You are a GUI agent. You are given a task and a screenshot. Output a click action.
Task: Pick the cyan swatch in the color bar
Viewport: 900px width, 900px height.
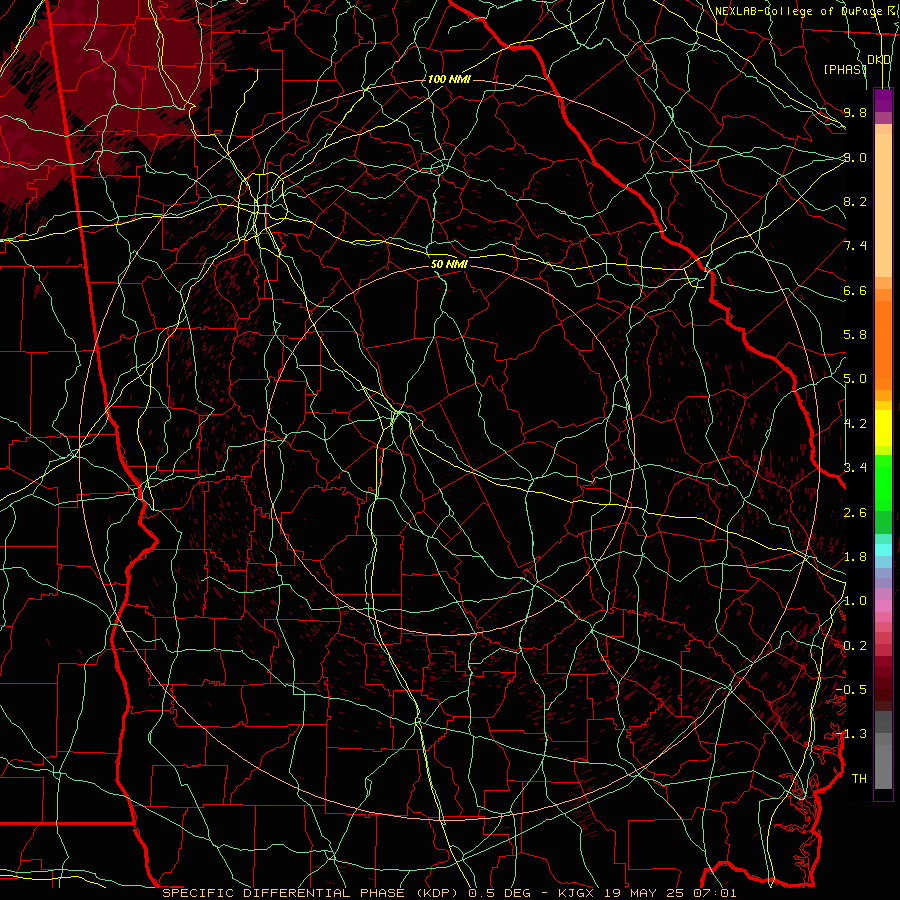(x=883, y=550)
